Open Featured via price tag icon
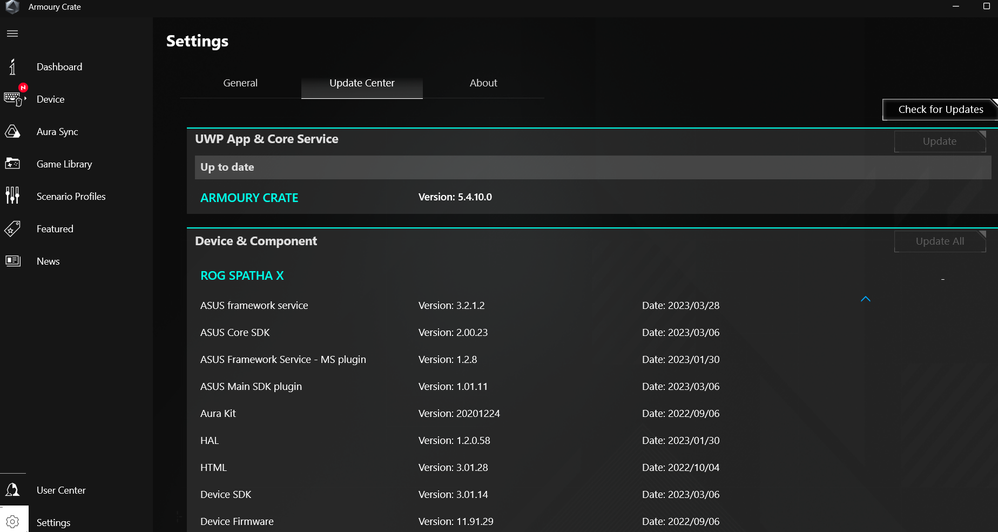 [12, 228]
